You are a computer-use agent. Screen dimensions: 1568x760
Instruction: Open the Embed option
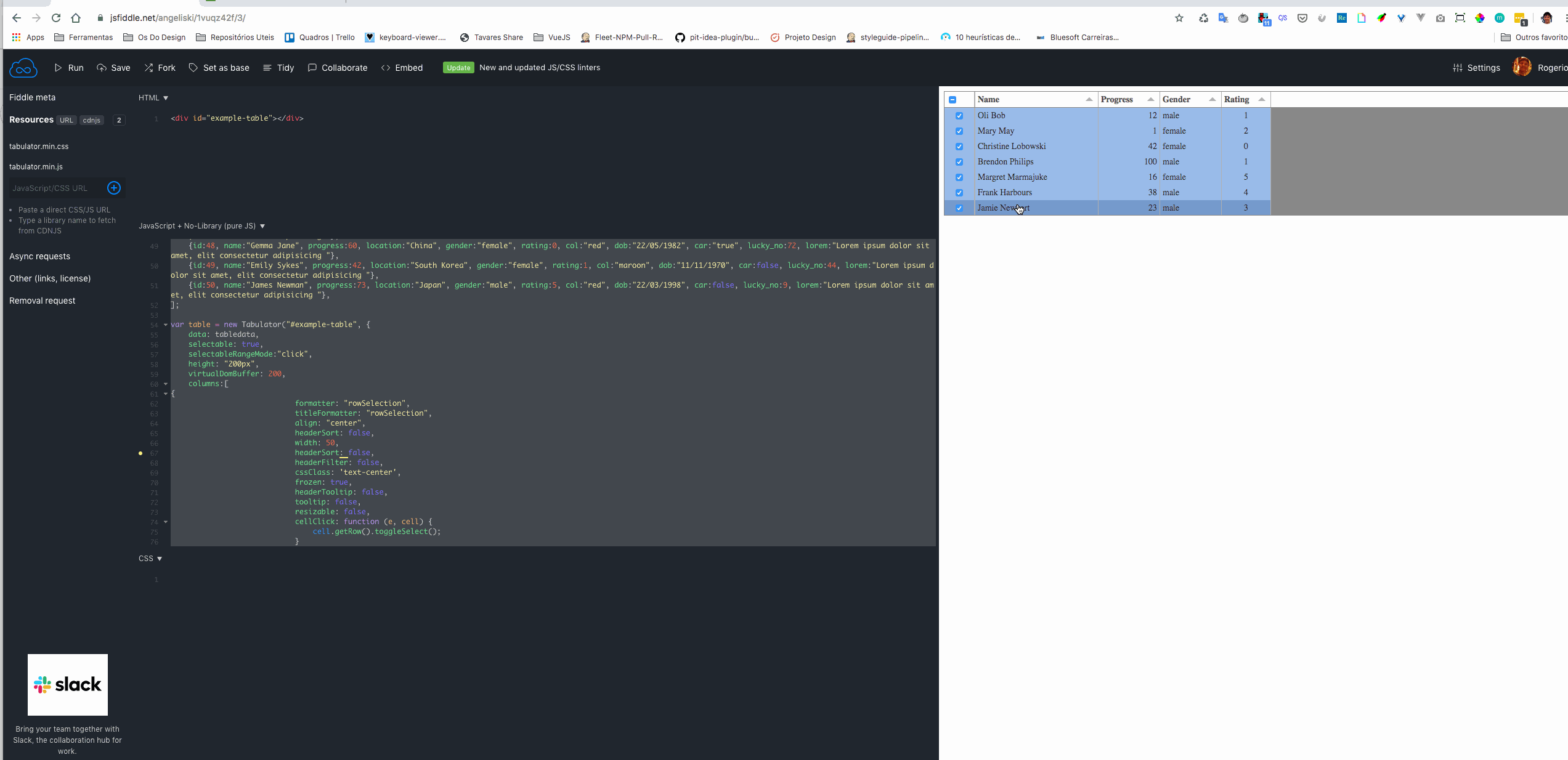[402, 68]
